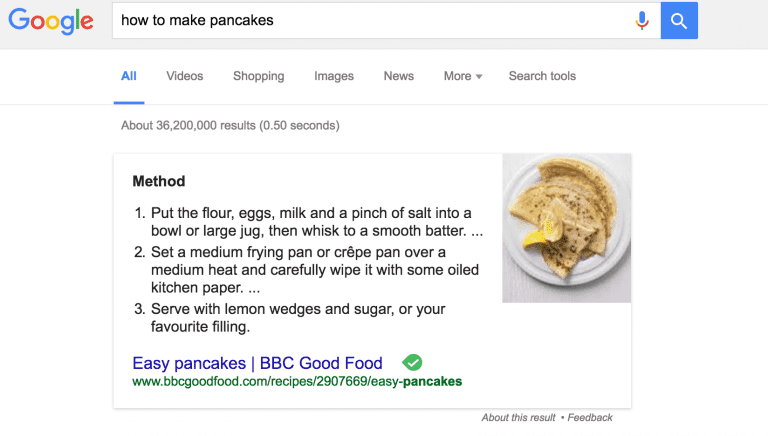
Task: Open the Shopping results tab
Action: coord(258,76)
